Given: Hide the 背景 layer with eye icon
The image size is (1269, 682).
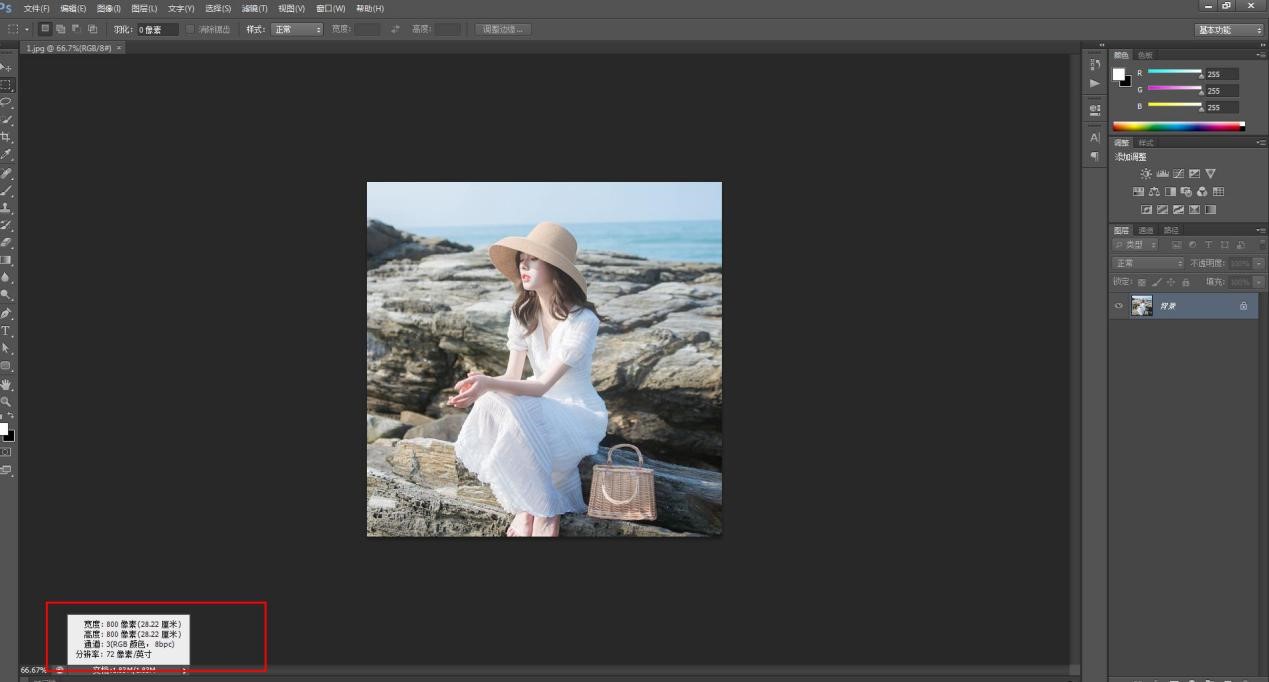Looking at the screenshot, I should pos(1119,306).
